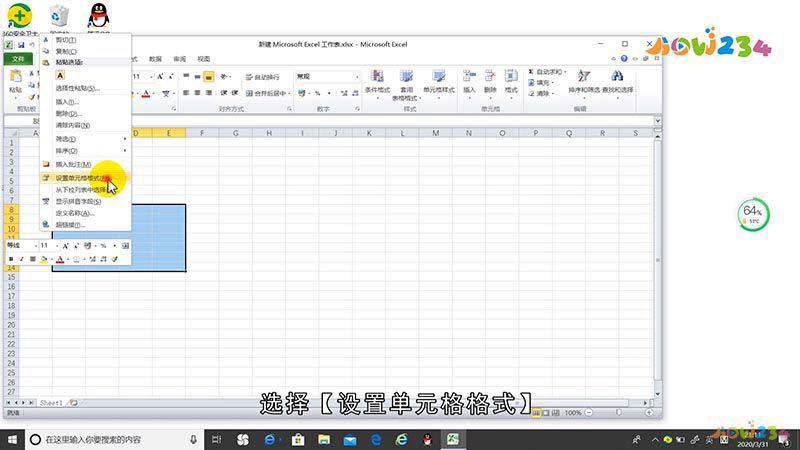Expand the formula bar
Screen dimensions: 800x450
click(658, 121)
